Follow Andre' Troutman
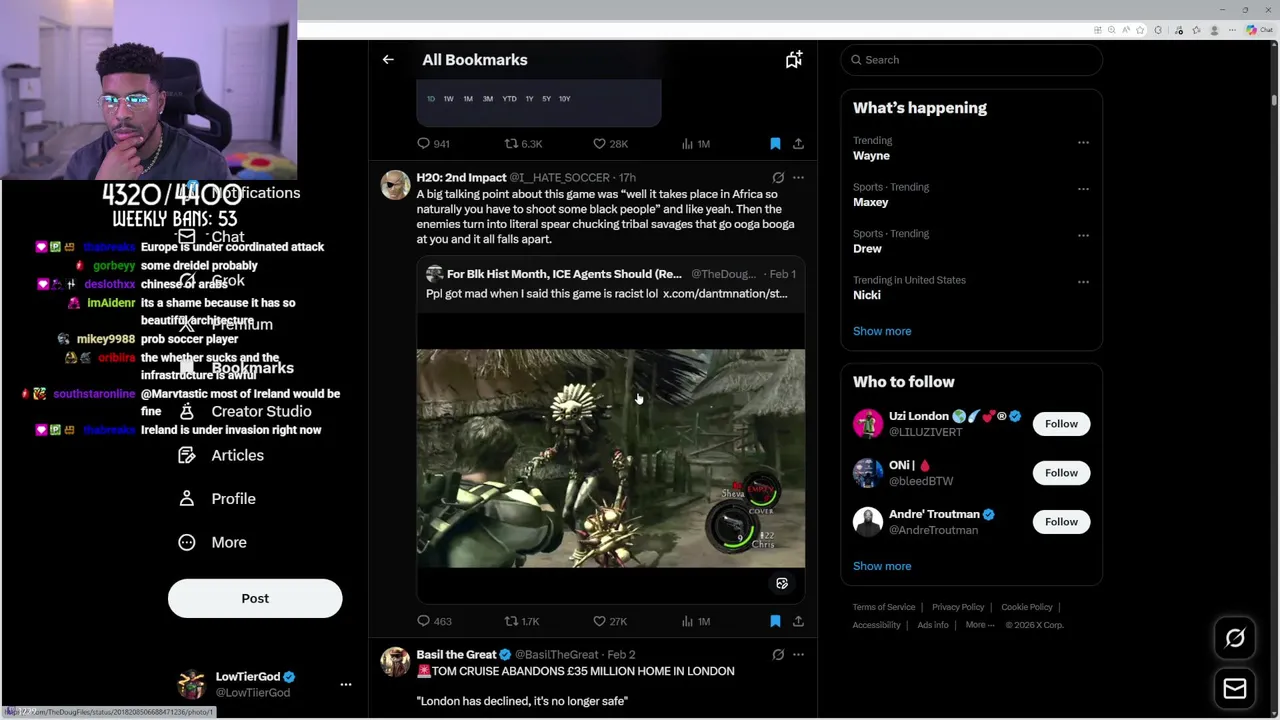The height and width of the screenshot is (720, 1280). 1061,522
